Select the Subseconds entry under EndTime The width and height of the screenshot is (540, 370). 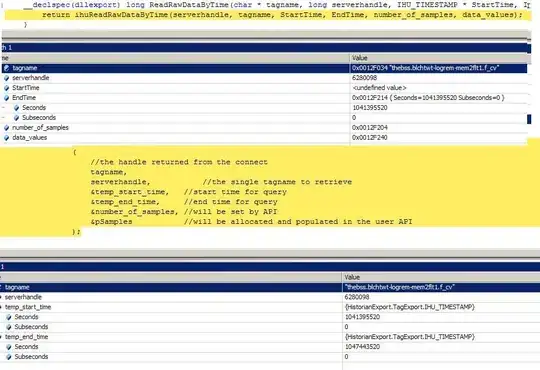(x=39, y=118)
